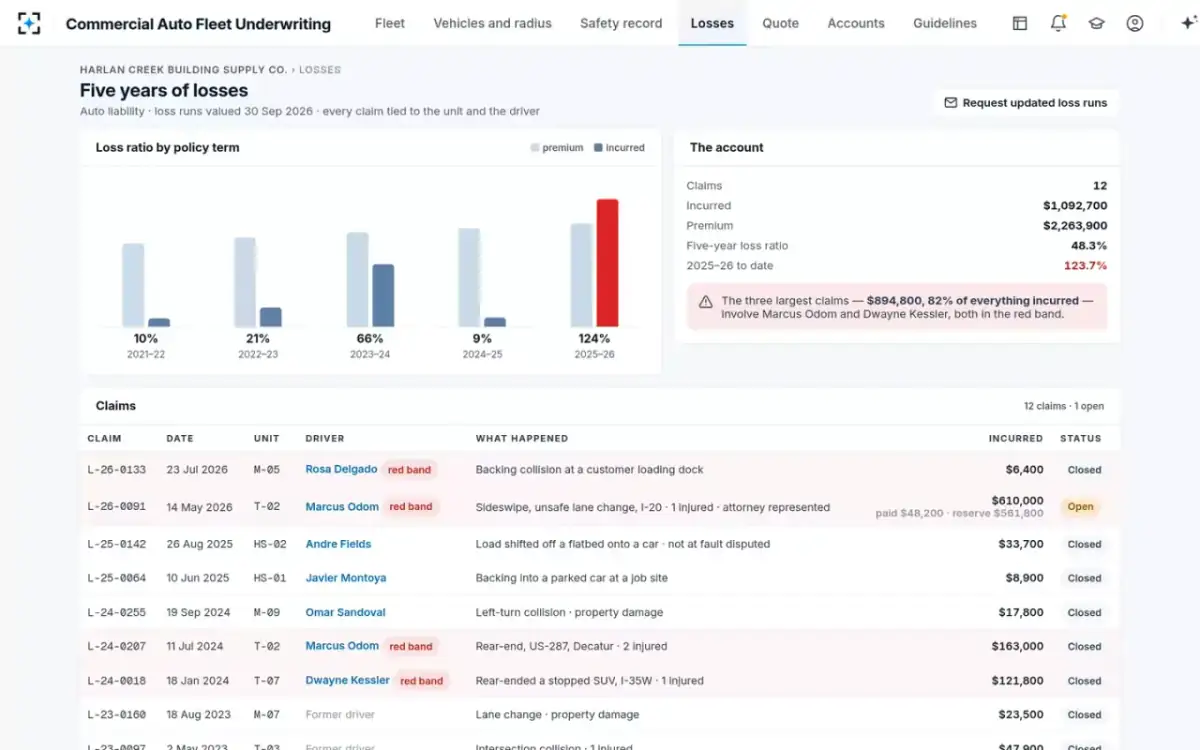The image size is (1200, 750).
Task: Open Marcus Odom on claim L-24-0207
Action: [x=342, y=646]
